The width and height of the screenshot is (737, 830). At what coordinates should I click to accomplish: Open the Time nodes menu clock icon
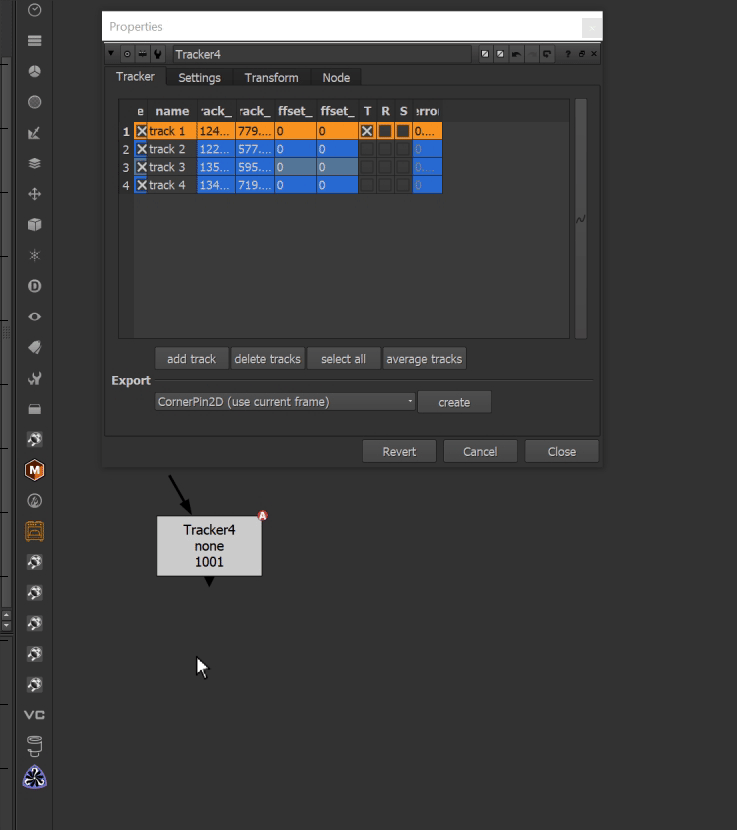pyautogui.click(x=35, y=10)
